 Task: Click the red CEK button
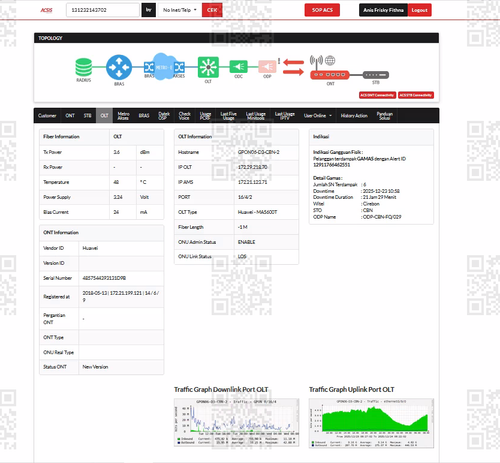pos(212,10)
